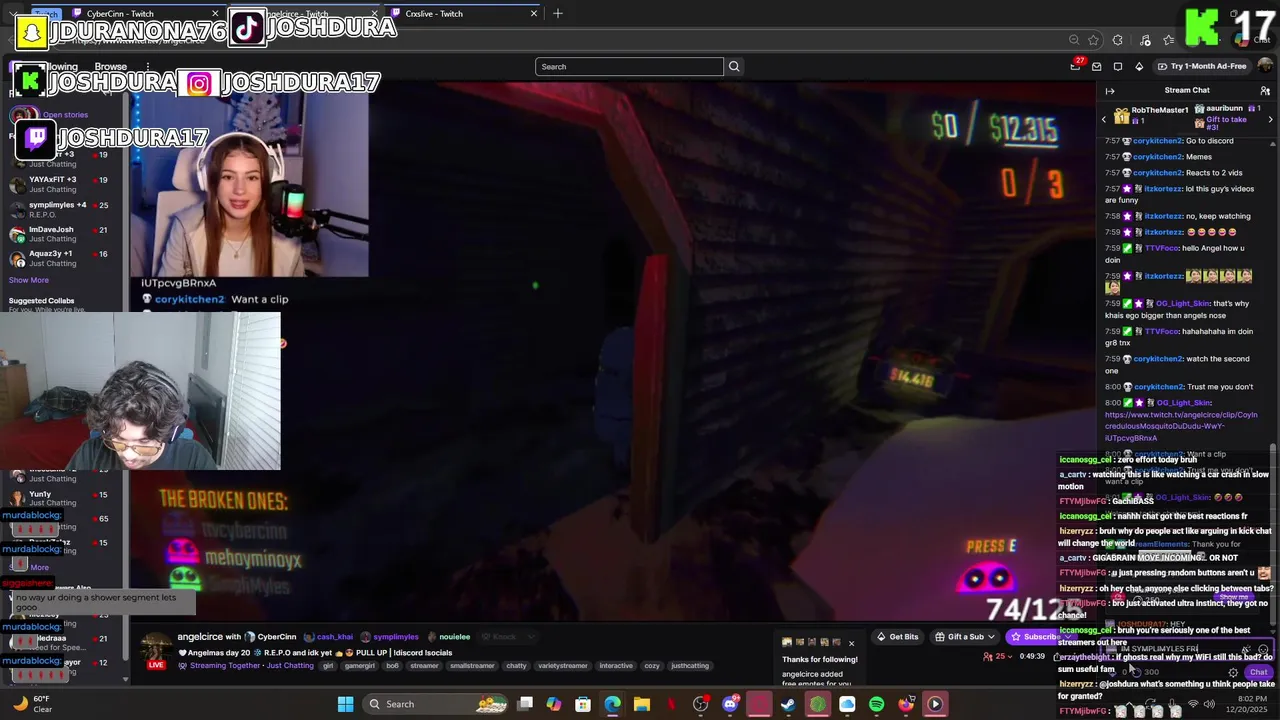Image resolution: width=1280 pixels, height=720 pixels.
Task: Open the symplimyles co-streamer link
Action: 396,637
